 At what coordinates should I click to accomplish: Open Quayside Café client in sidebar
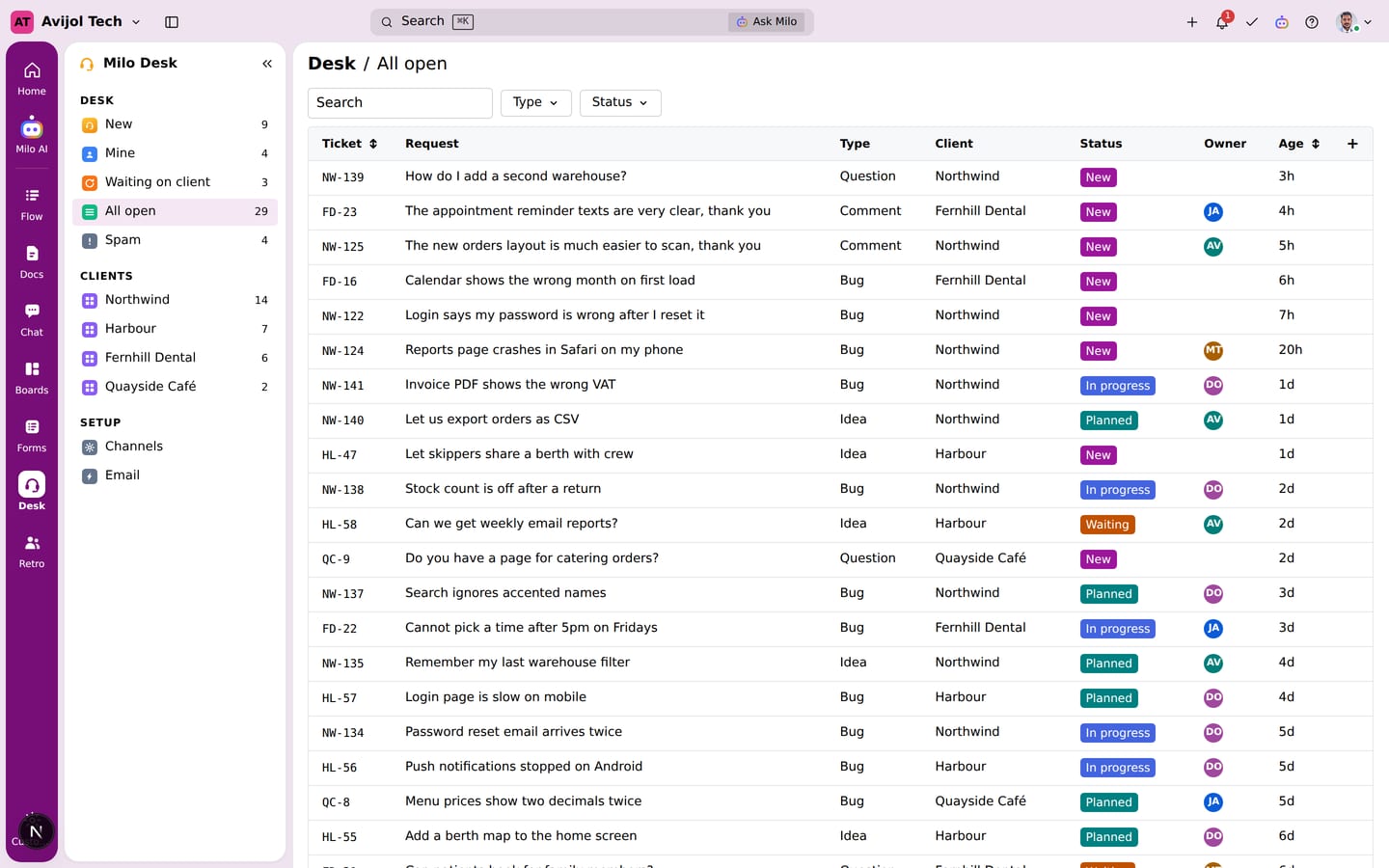[x=175, y=387]
